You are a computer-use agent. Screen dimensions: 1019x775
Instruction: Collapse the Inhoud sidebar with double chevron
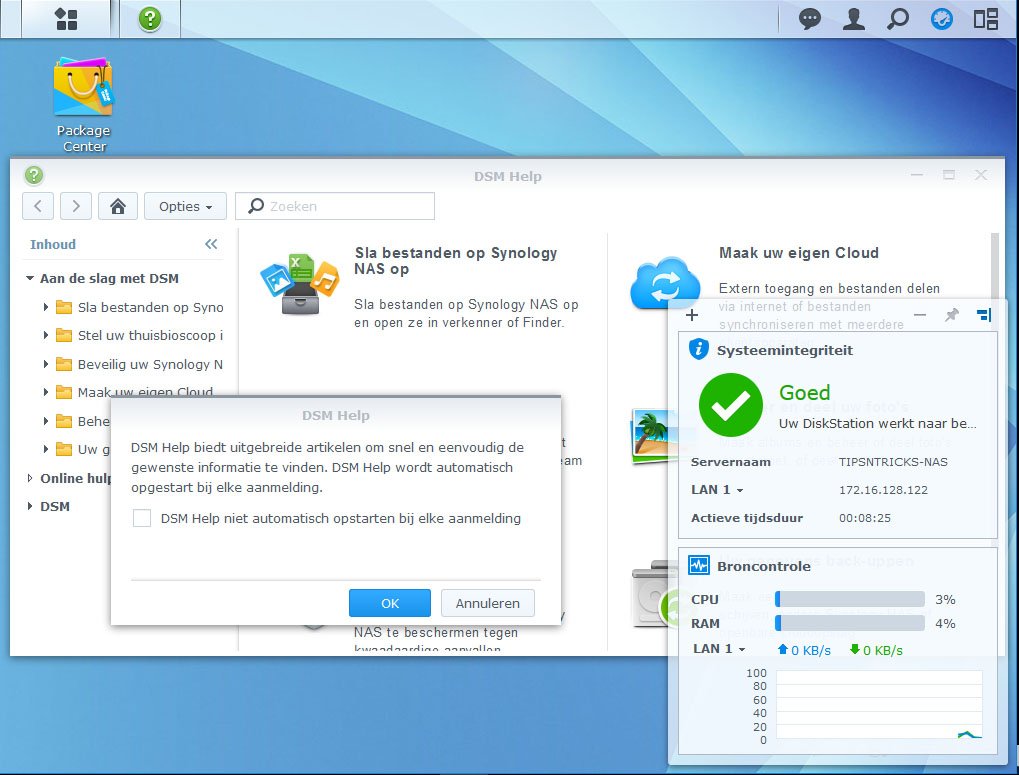tap(211, 244)
